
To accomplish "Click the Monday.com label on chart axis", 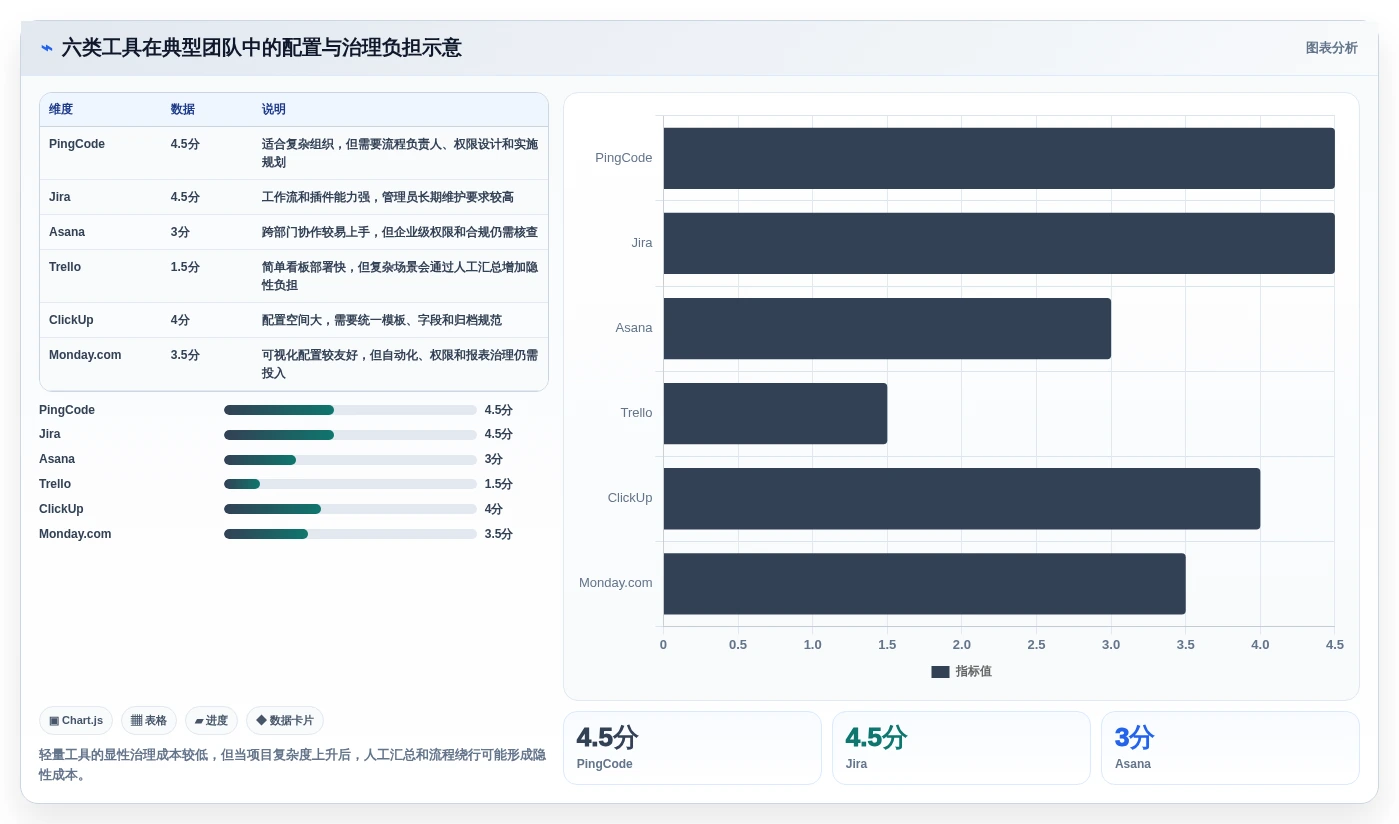I will pos(615,583).
